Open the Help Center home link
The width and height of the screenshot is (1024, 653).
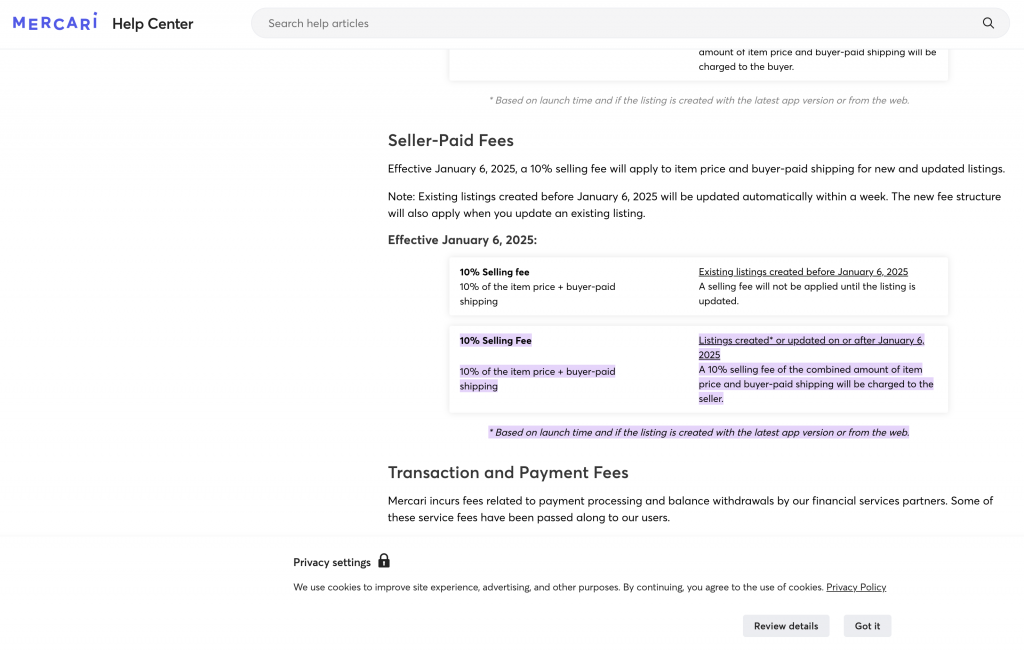(x=153, y=23)
